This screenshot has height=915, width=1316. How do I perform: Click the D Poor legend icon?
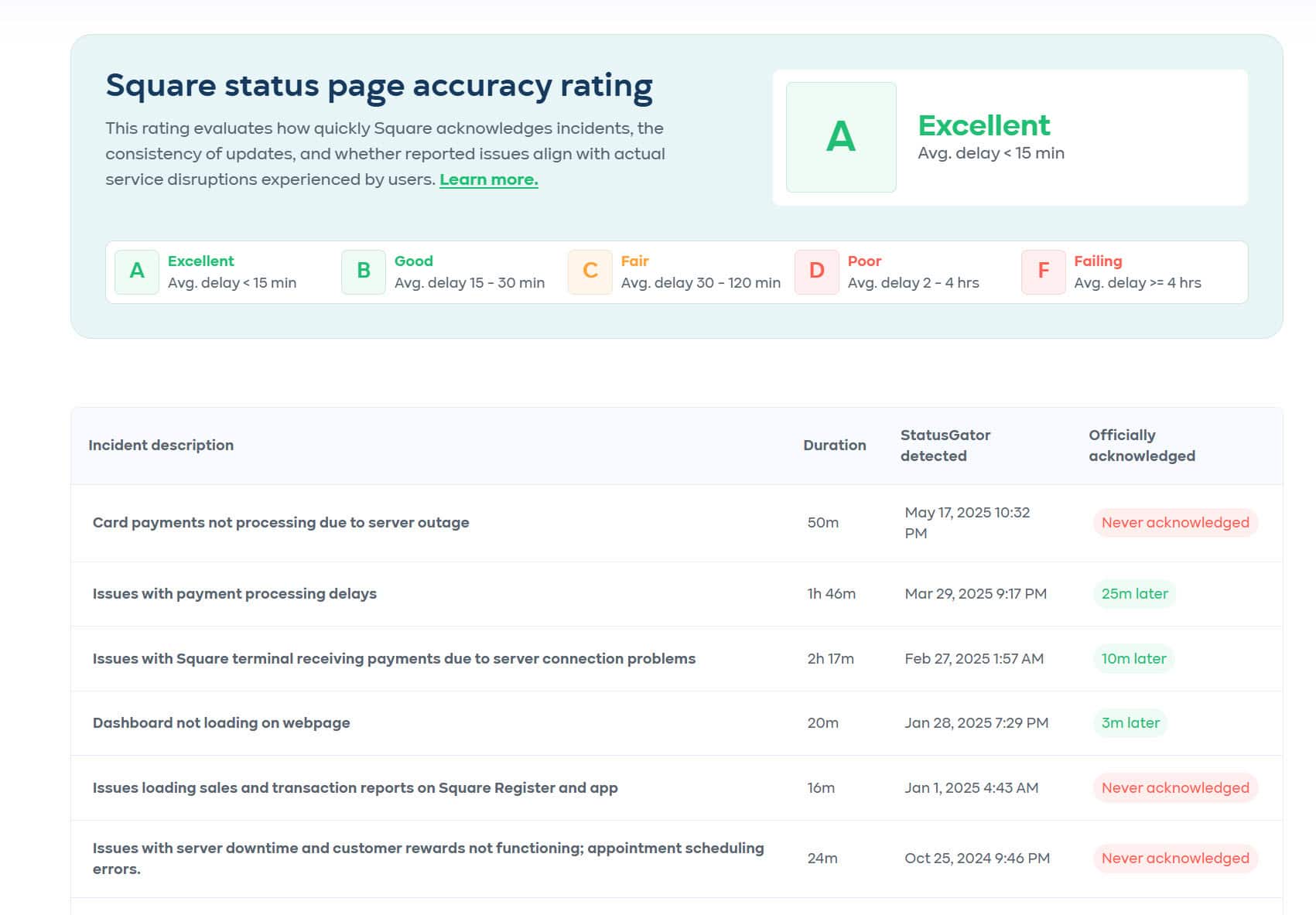click(x=816, y=271)
